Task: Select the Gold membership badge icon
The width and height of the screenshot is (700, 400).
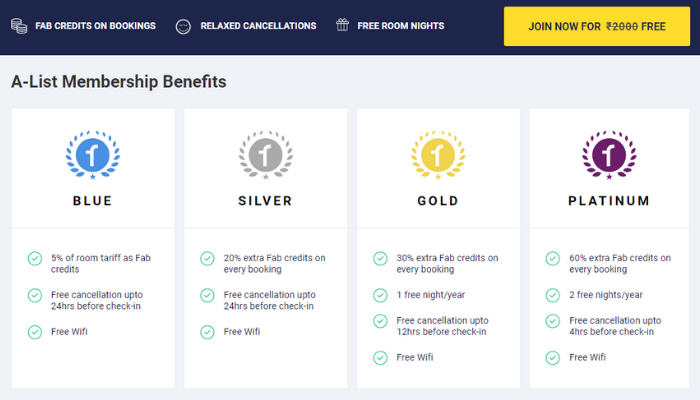Action: tap(437, 154)
